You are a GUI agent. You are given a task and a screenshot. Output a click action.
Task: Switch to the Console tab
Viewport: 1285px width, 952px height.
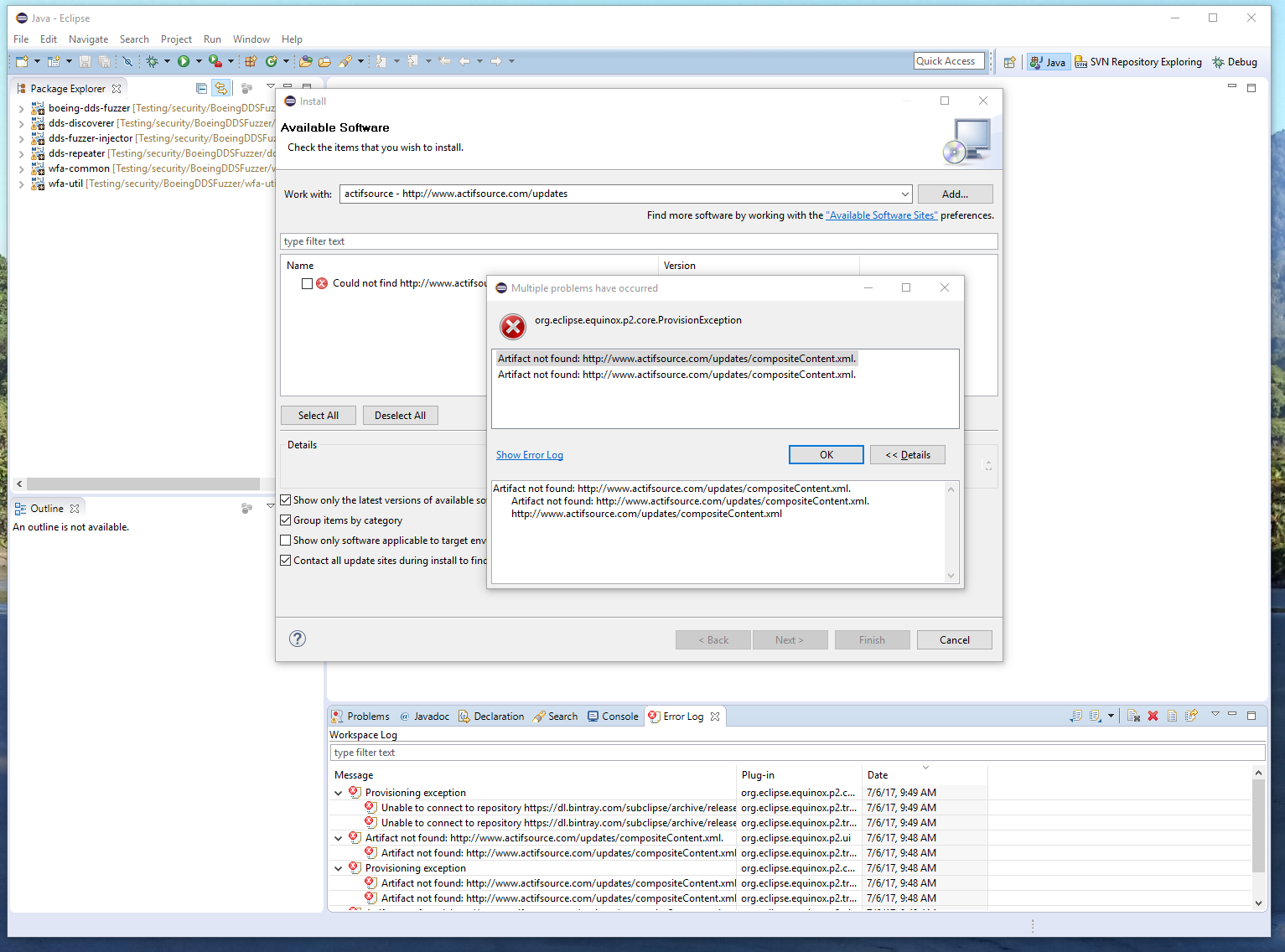(x=613, y=717)
